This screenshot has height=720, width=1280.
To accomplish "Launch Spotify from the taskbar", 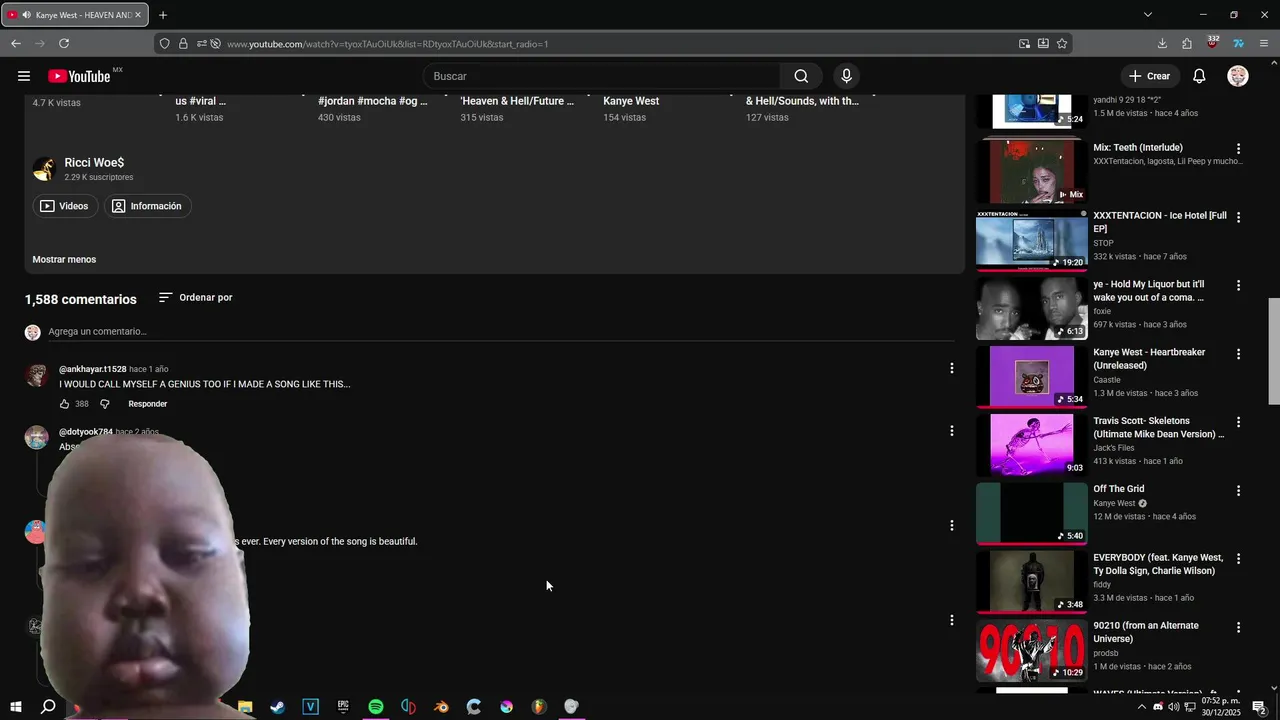I will coord(376,707).
